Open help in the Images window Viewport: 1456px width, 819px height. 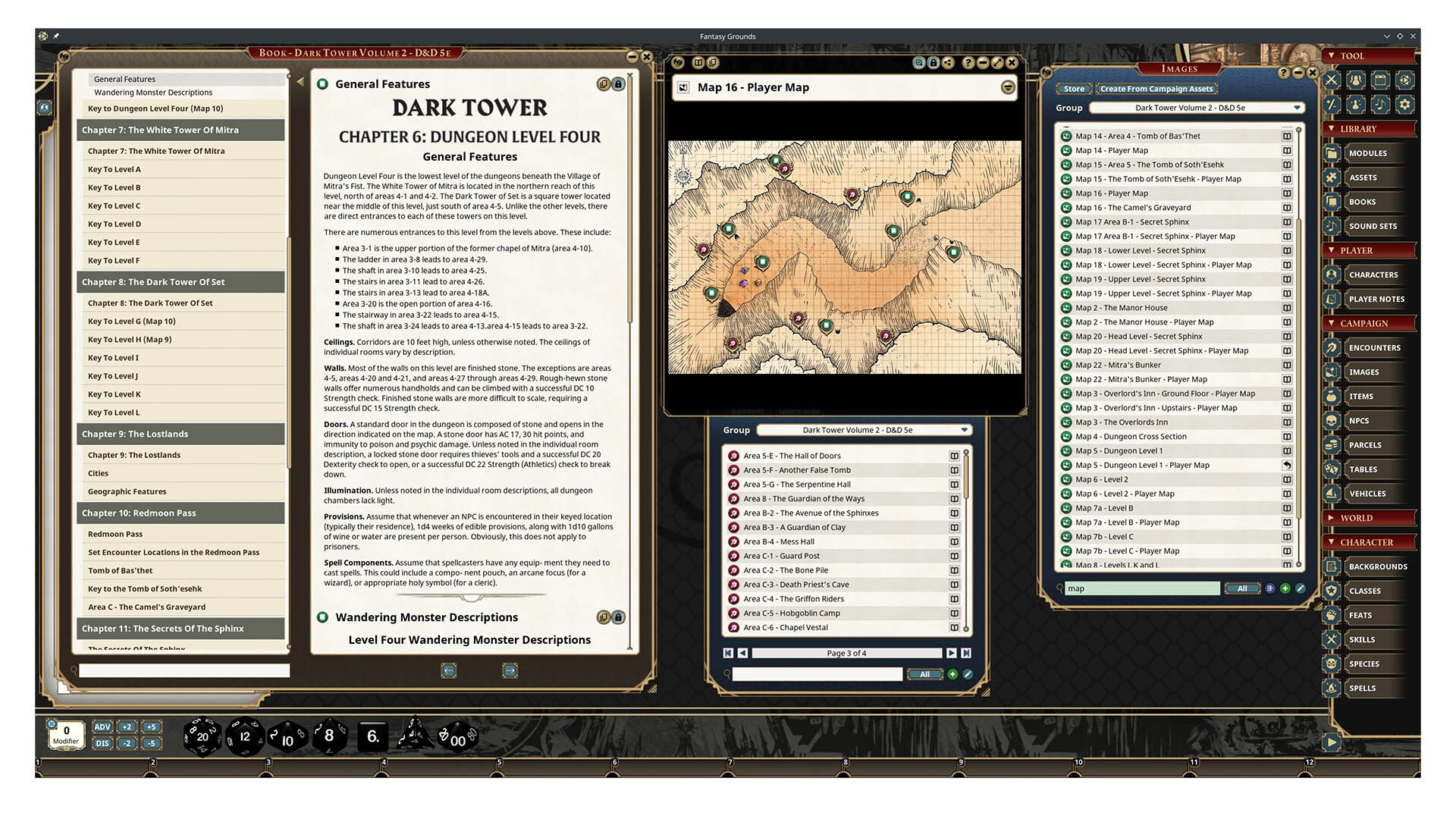tap(1283, 73)
